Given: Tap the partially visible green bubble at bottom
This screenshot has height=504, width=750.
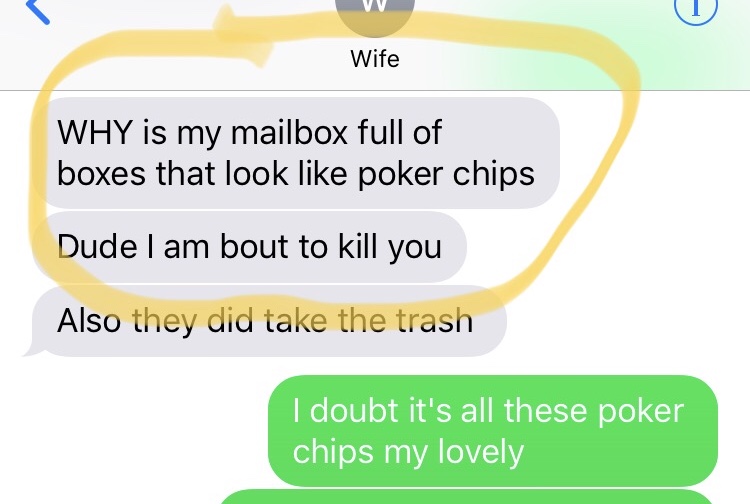Looking at the screenshot, I should click(x=466, y=497).
